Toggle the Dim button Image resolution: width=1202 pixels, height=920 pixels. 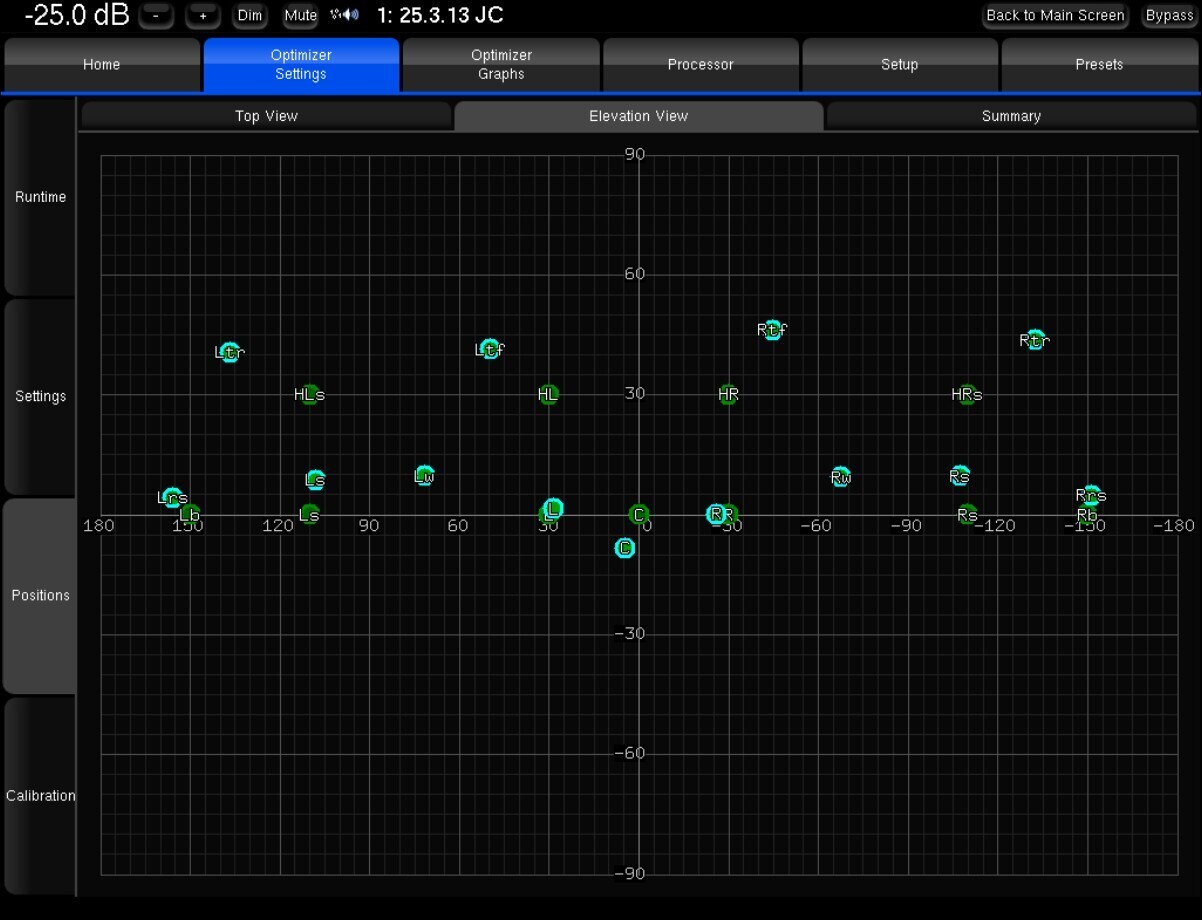(x=250, y=16)
